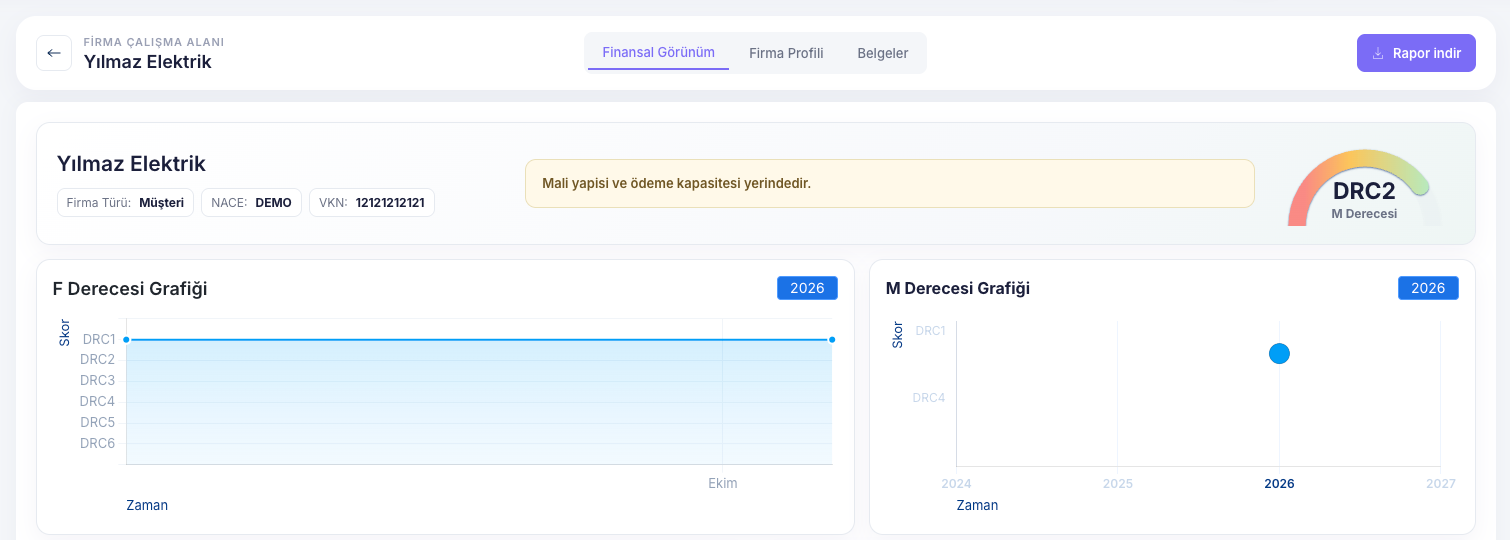1510x540 pixels.
Task: Click the Ekim label on the time axis
Action: (723, 483)
